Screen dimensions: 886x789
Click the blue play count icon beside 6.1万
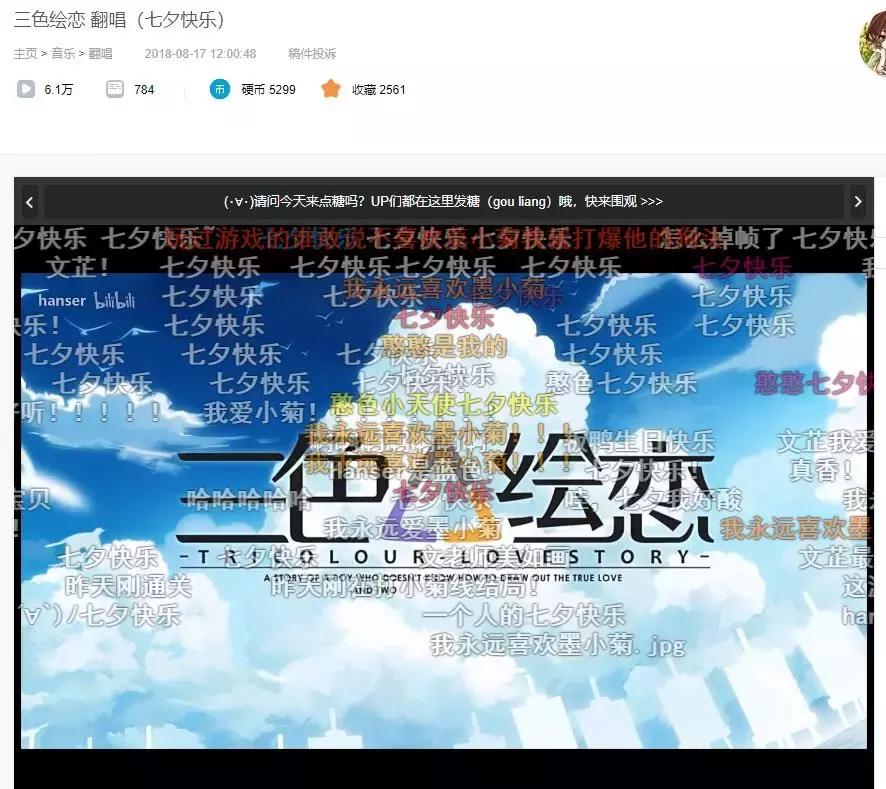pyautogui.click(x=25, y=89)
